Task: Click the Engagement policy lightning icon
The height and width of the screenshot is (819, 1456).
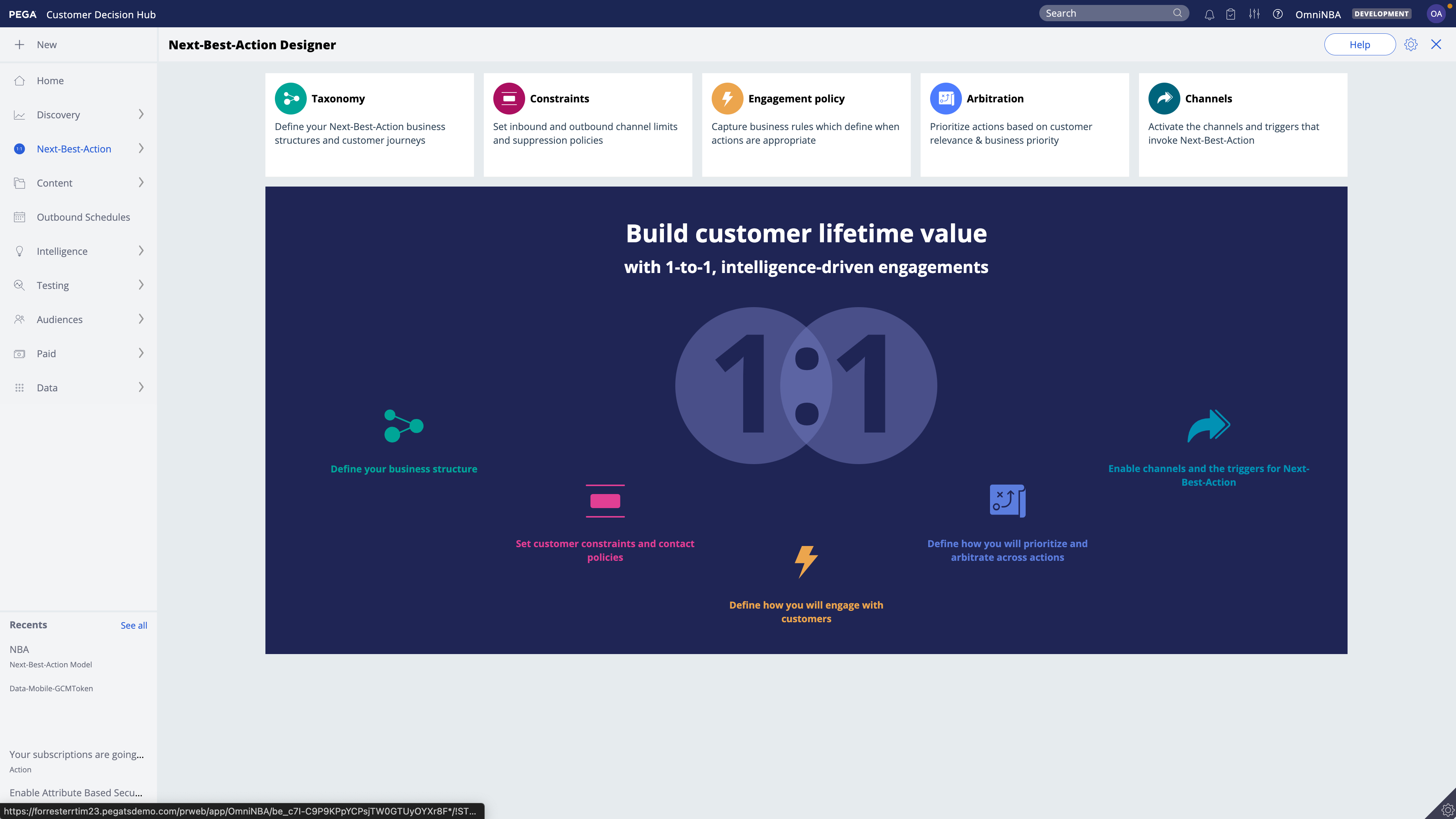Action: pyautogui.click(x=727, y=98)
